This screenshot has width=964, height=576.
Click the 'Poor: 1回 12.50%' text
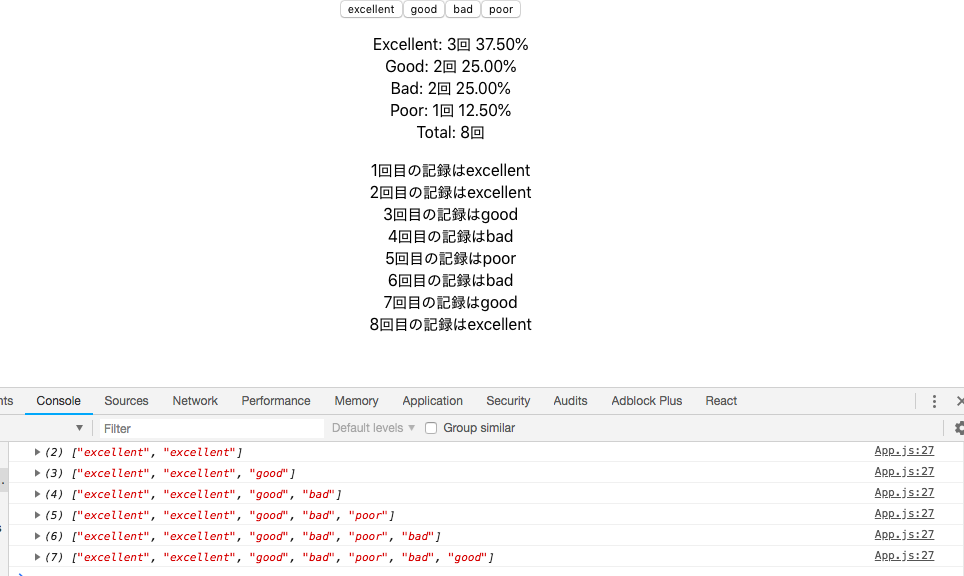click(x=451, y=111)
